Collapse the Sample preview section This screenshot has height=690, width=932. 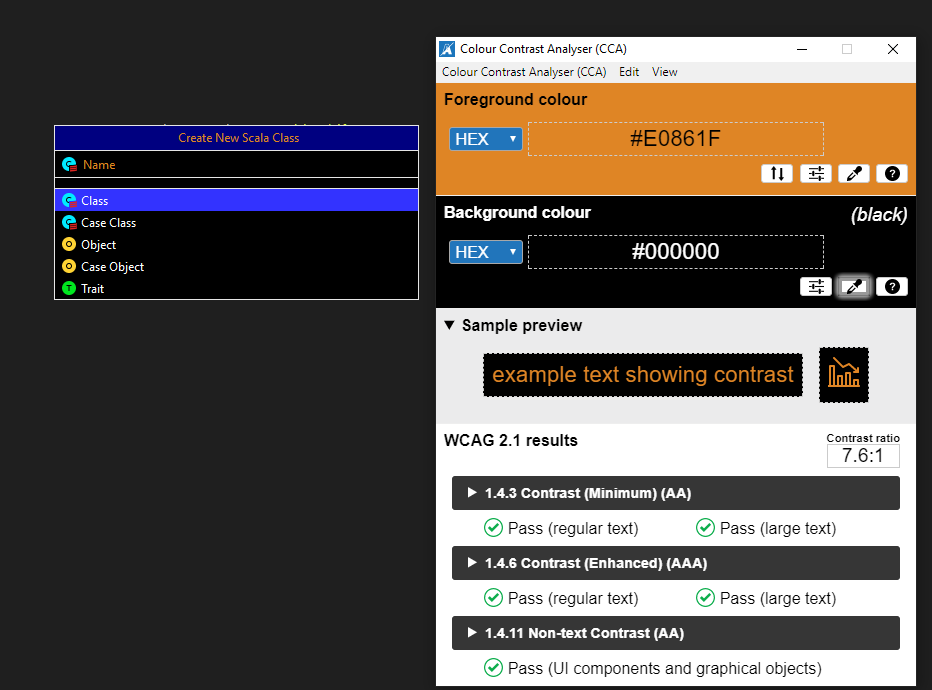click(x=448, y=325)
